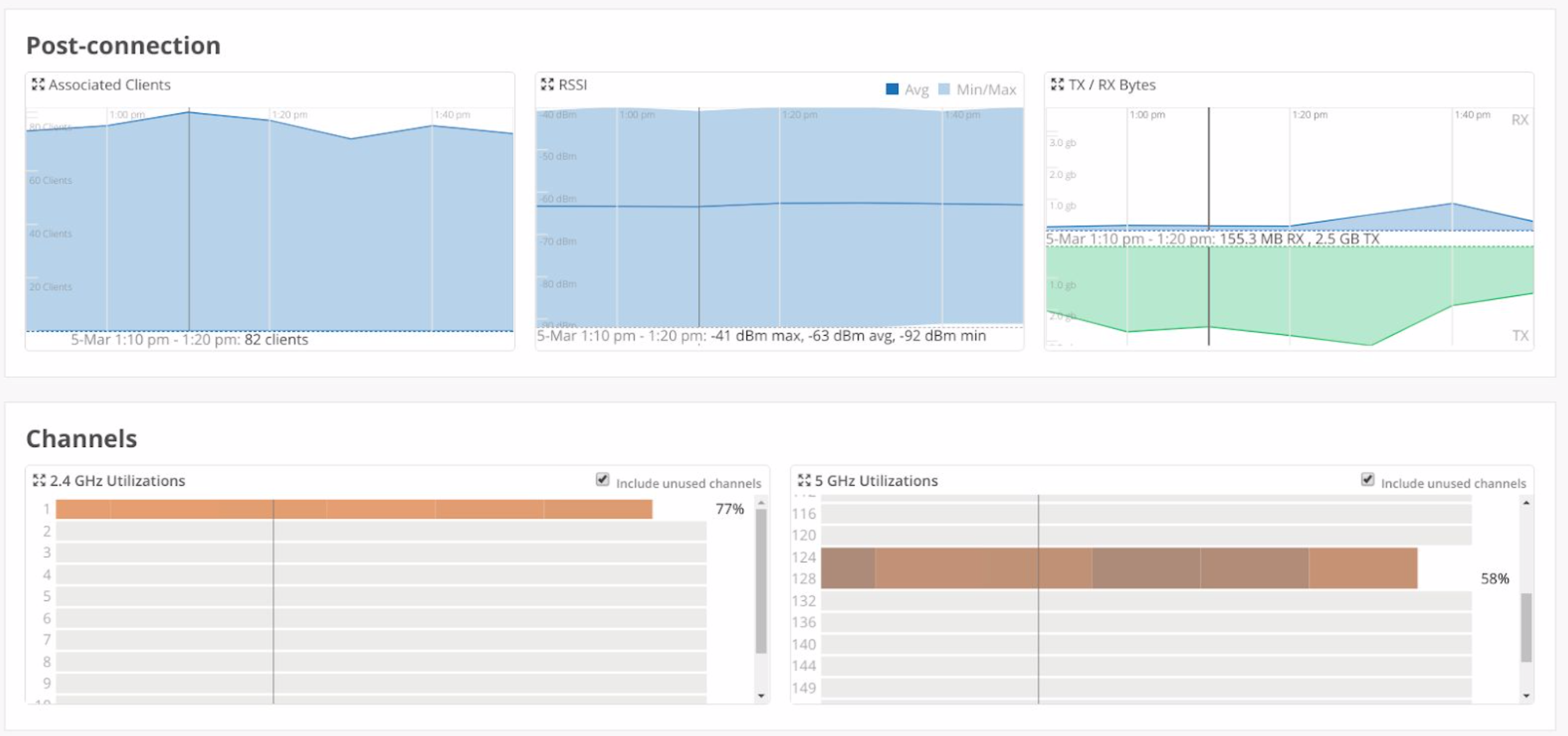The height and width of the screenshot is (736, 1568).
Task: Click the 5 GHz scrollbar thumb
Action: (x=1526, y=627)
